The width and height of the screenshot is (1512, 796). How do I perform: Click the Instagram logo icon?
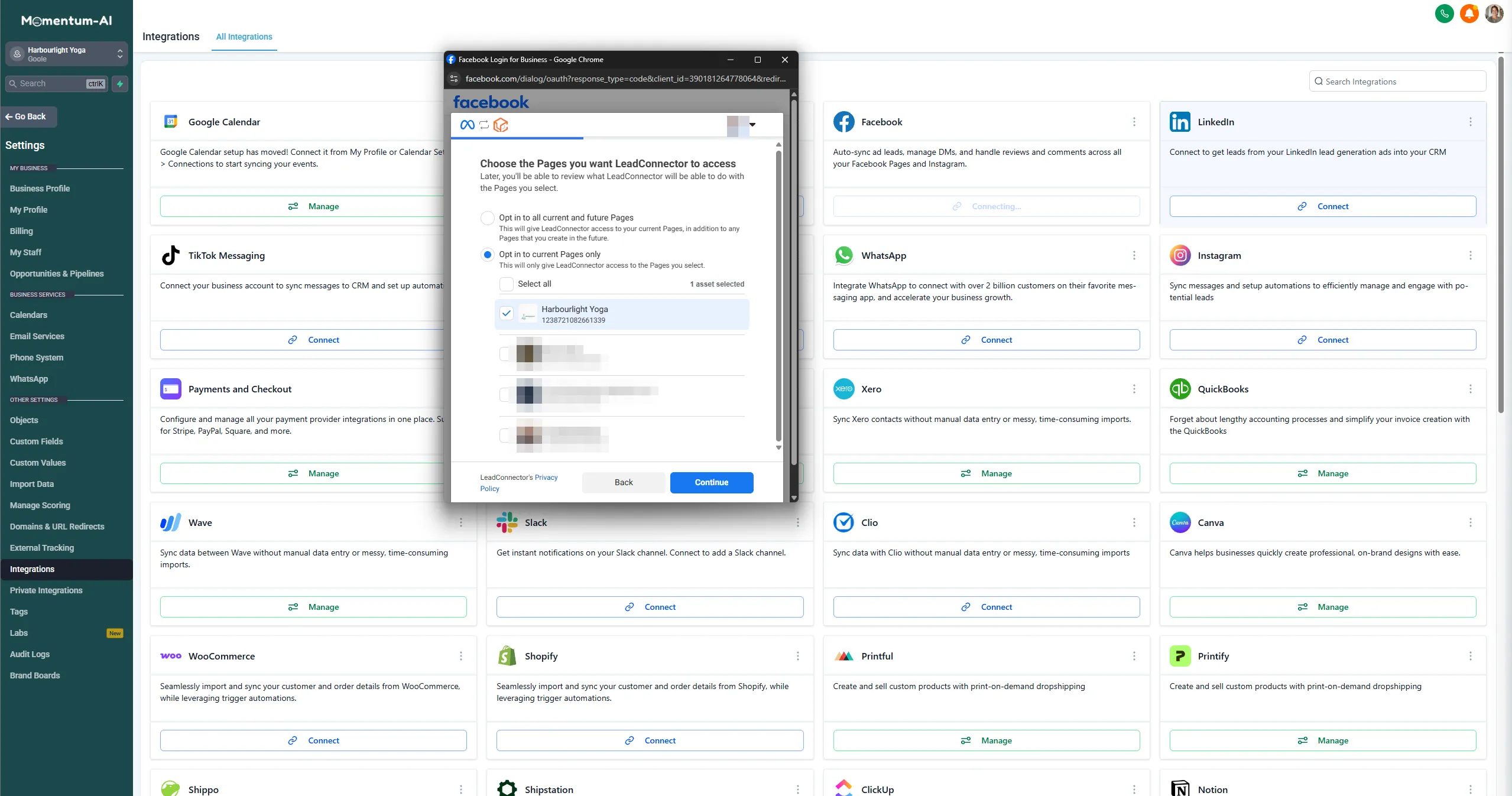pos(1180,255)
